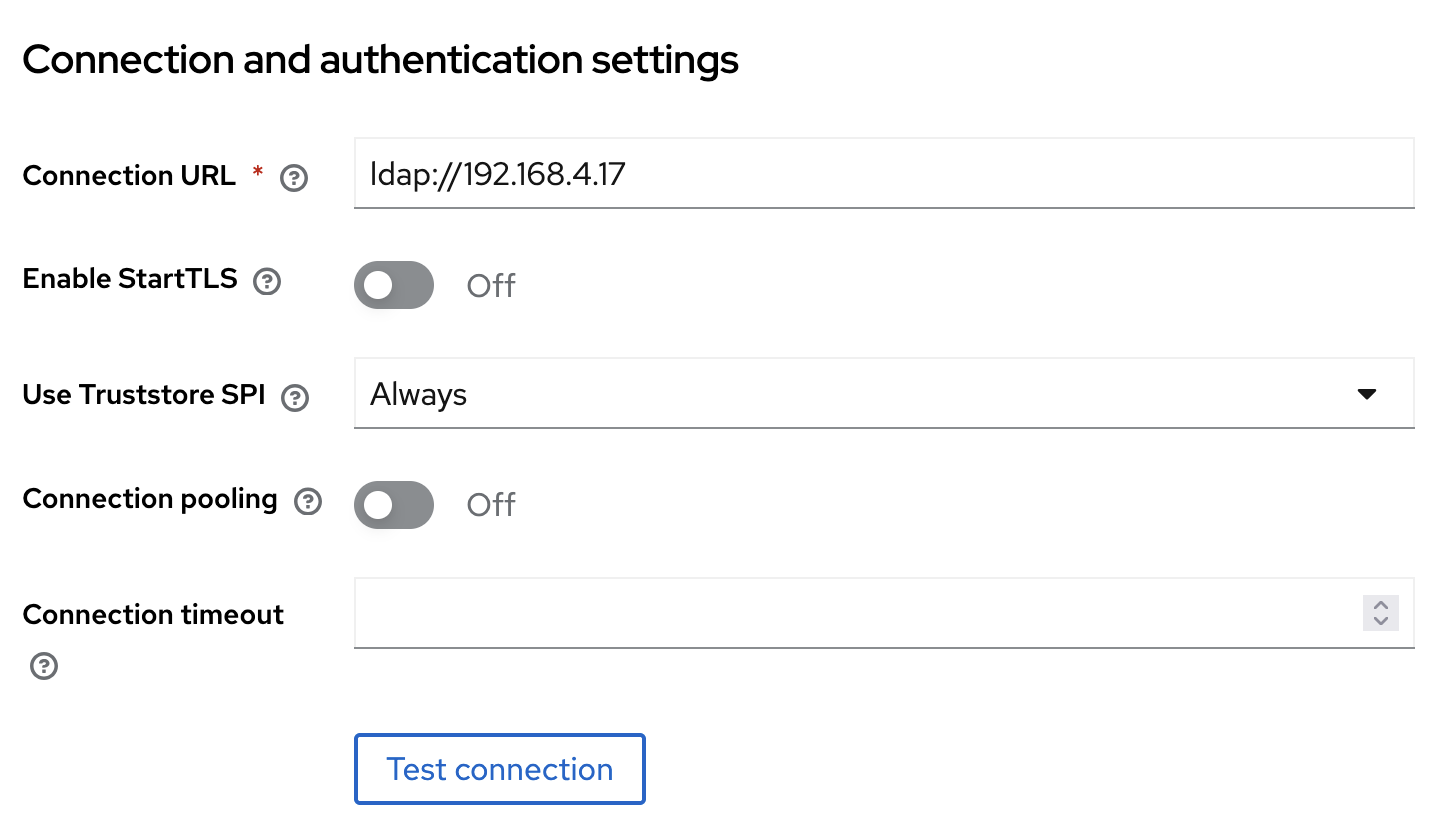
Task: Open the Connection pooling help icon
Action: (307, 502)
